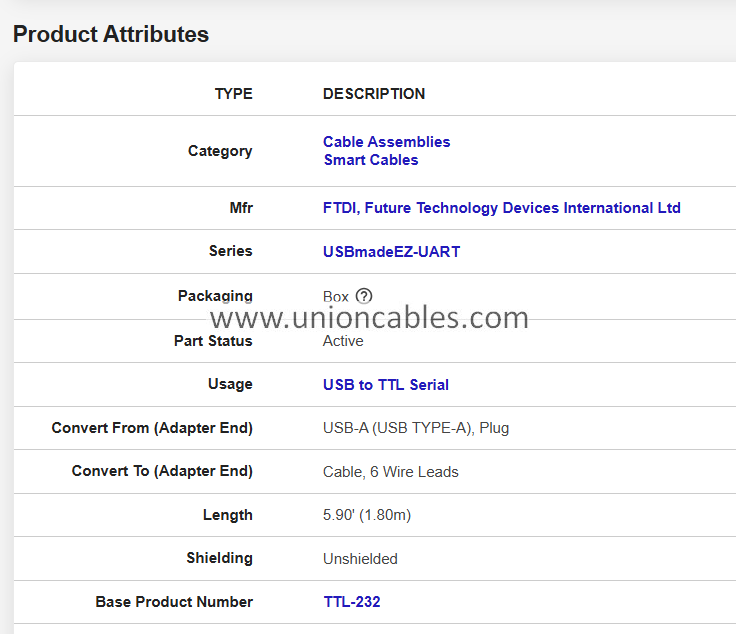Click the Packaging help question mark icon
This screenshot has width=736, height=634.
(x=364, y=296)
